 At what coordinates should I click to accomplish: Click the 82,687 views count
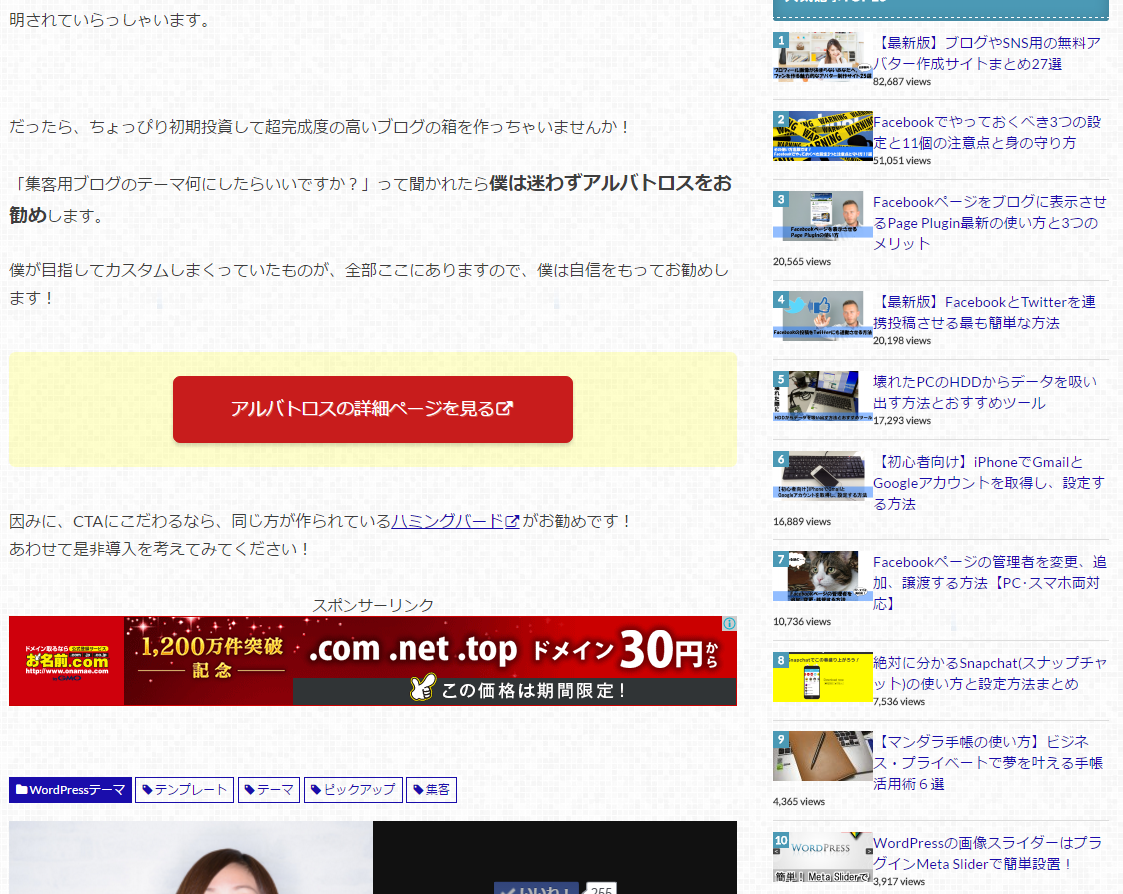tap(902, 82)
